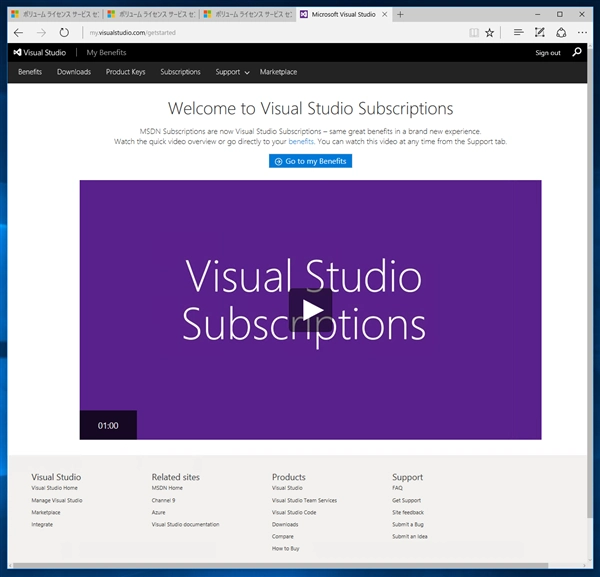Minimize the browser window
The height and width of the screenshot is (577, 600).
(x=538, y=15)
